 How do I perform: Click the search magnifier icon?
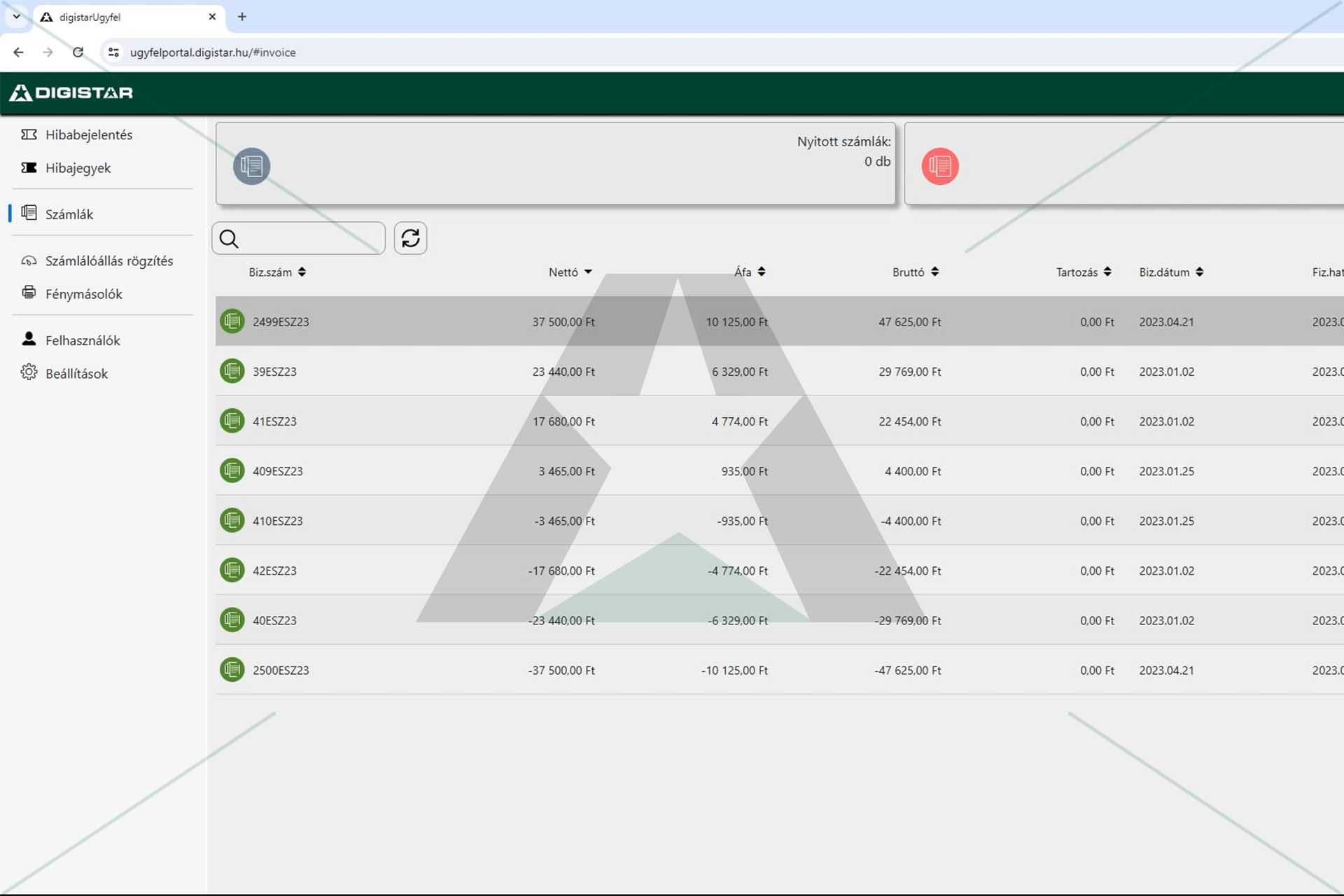[229, 239]
